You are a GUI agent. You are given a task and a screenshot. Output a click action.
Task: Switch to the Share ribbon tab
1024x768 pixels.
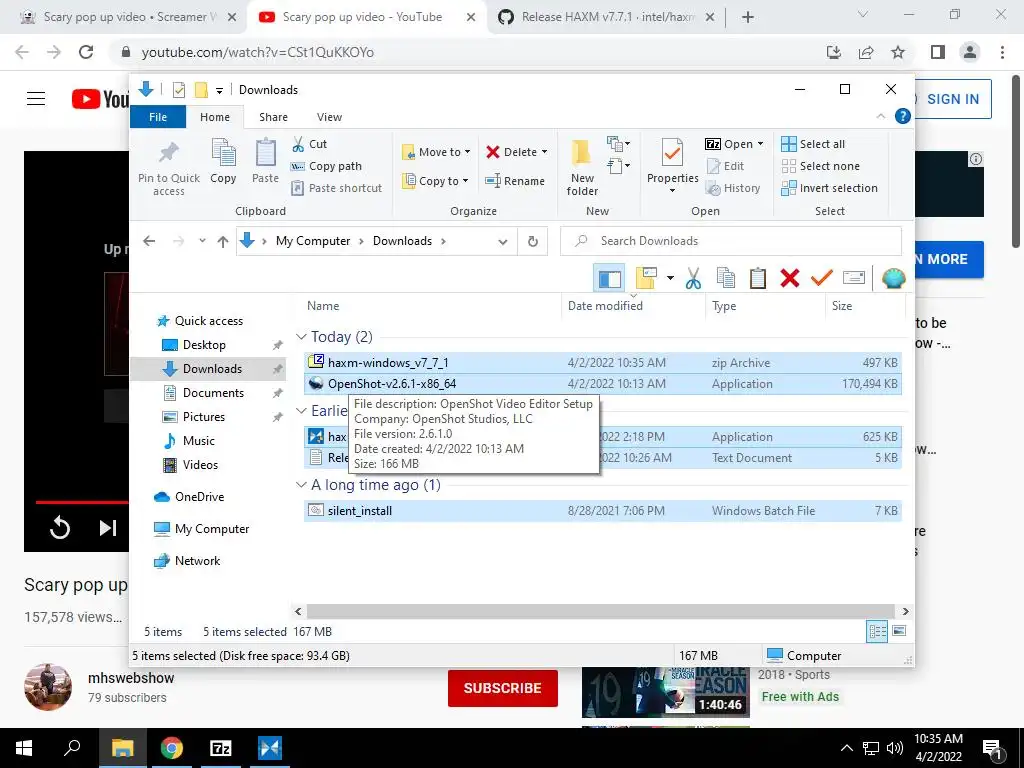[x=273, y=117]
